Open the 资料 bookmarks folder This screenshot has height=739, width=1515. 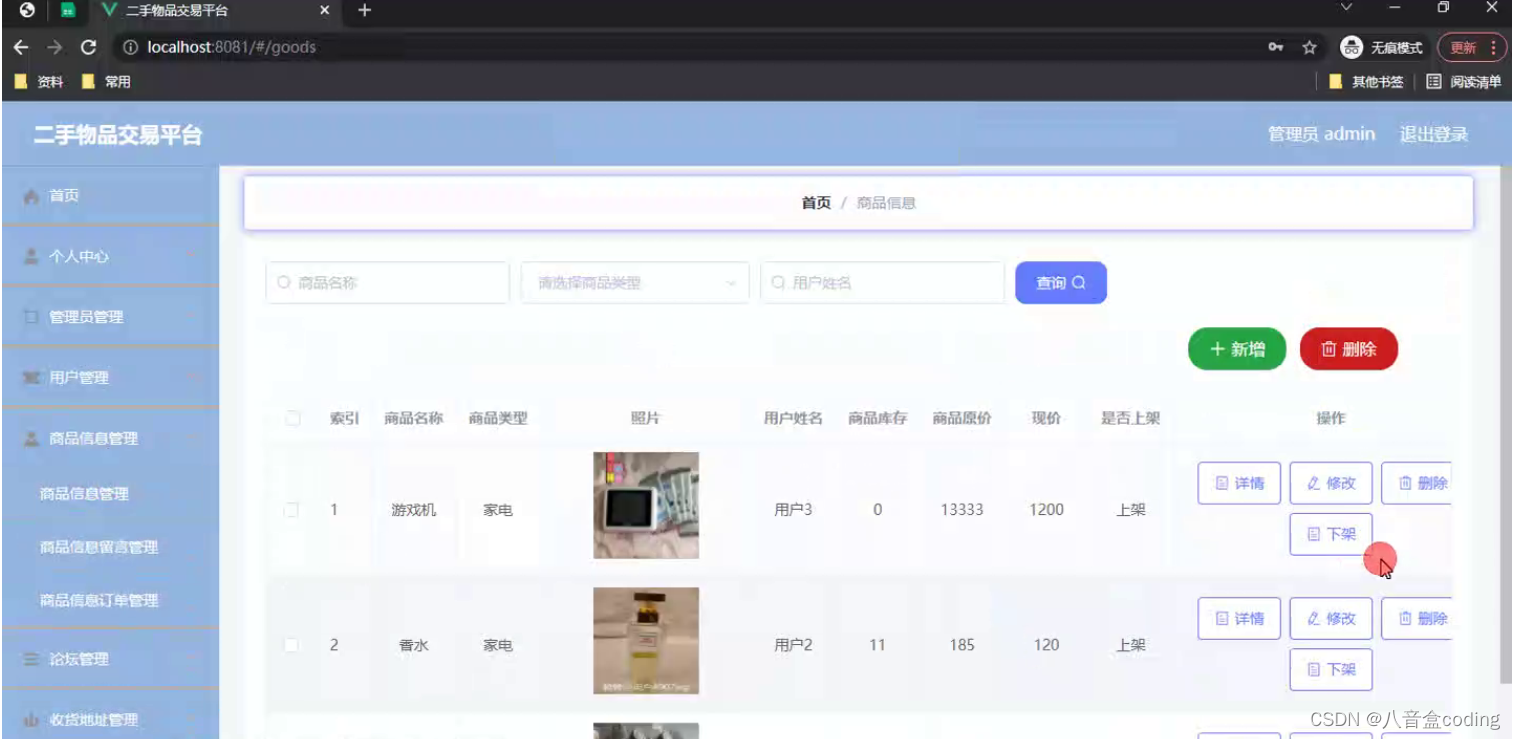coord(39,82)
